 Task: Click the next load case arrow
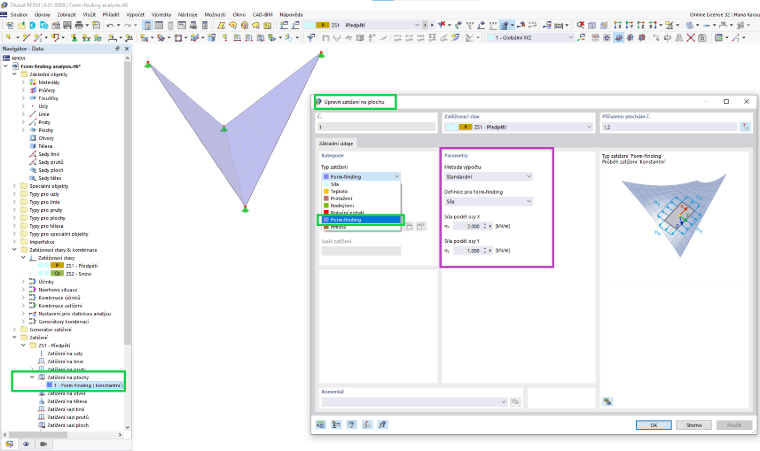pos(431,25)
